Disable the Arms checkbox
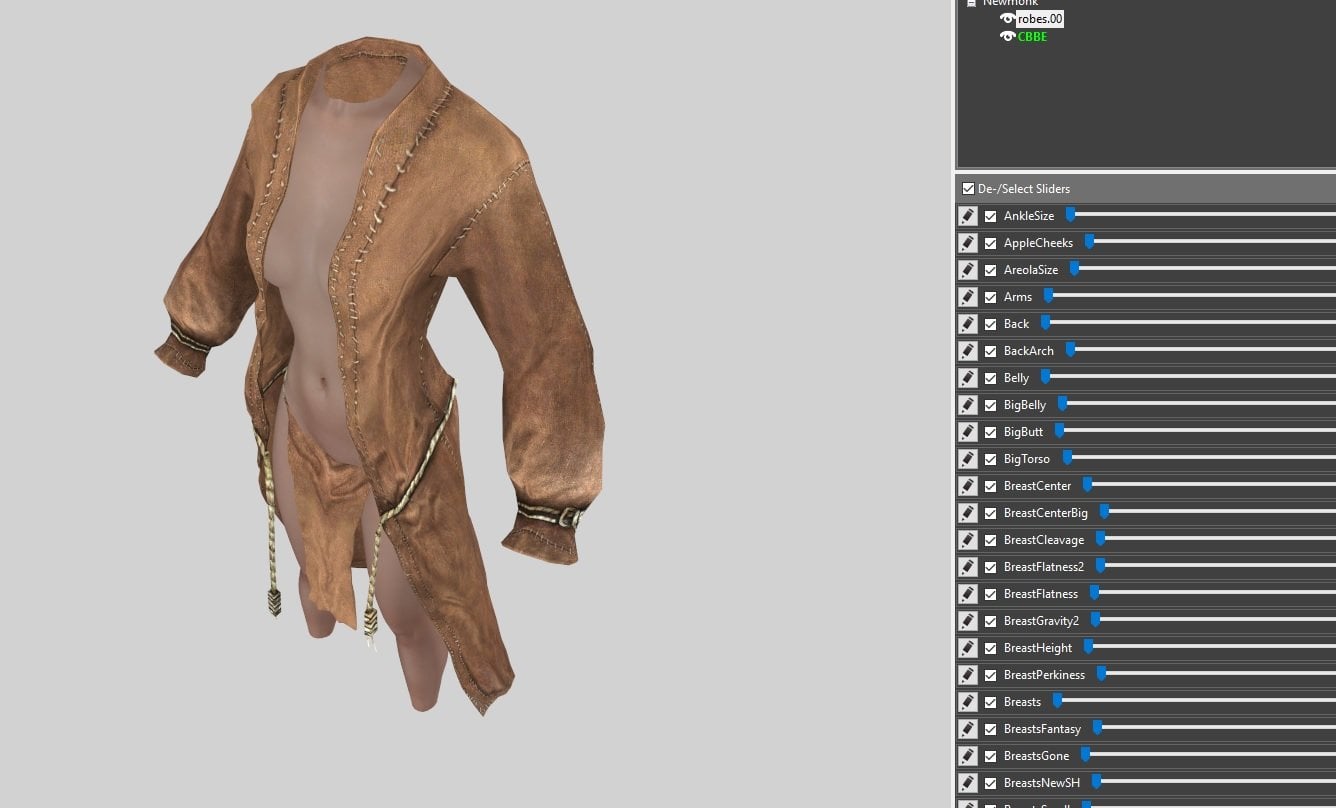Screen dimensions: 1336x808 coord(990,297)
